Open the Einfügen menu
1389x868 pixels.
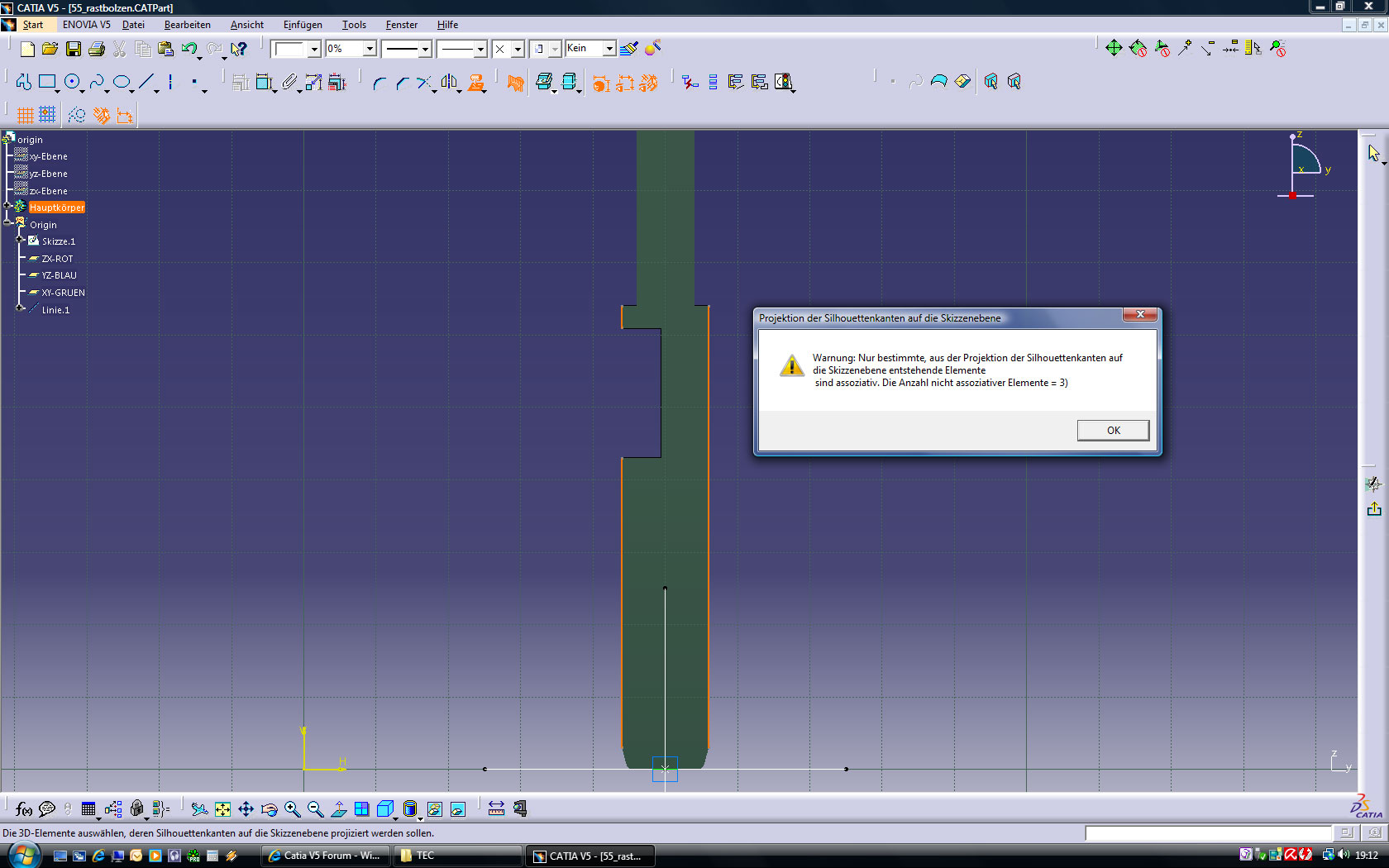[x=303, y=25]
